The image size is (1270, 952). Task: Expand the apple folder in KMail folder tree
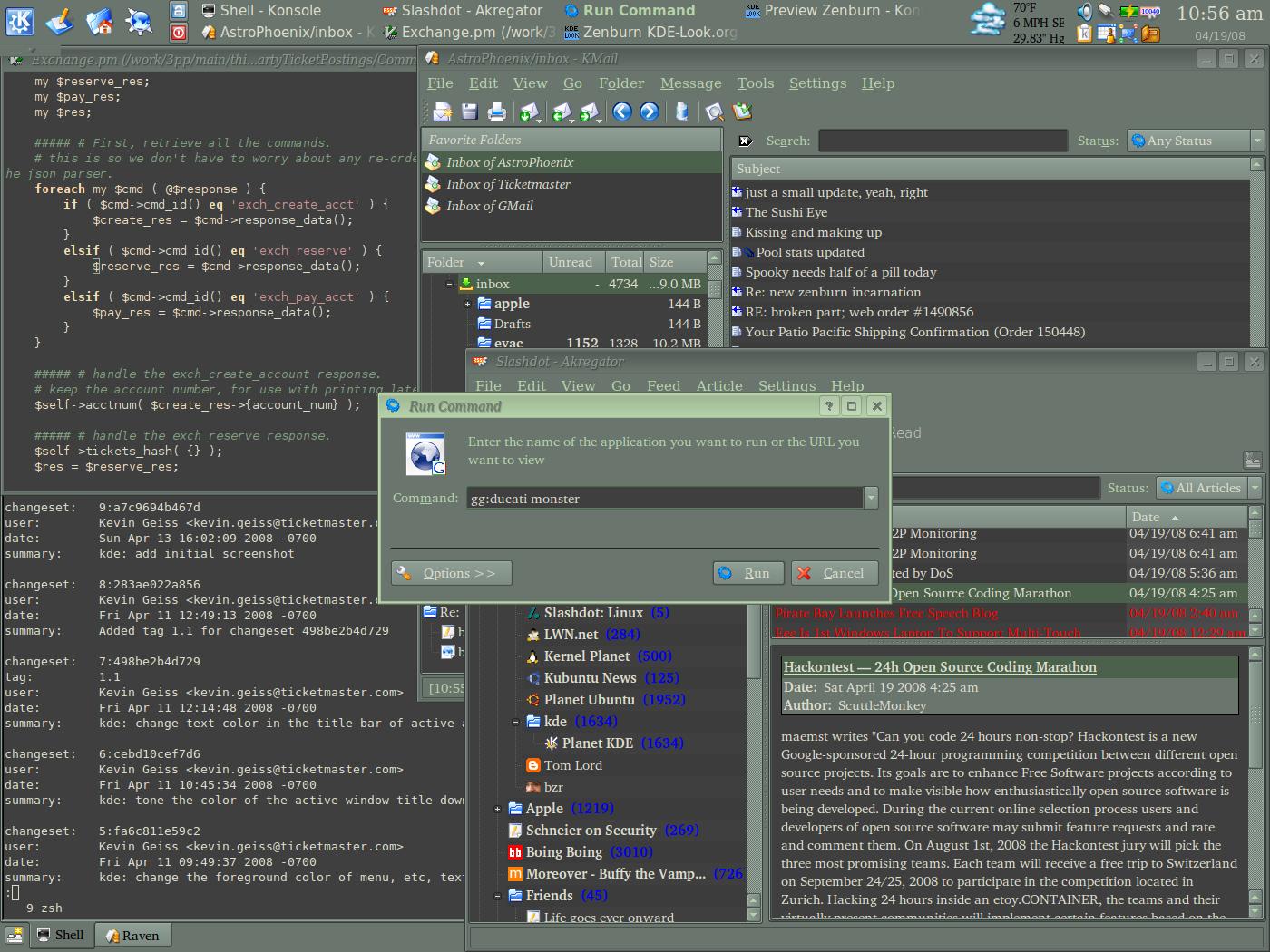coord(467,304)
